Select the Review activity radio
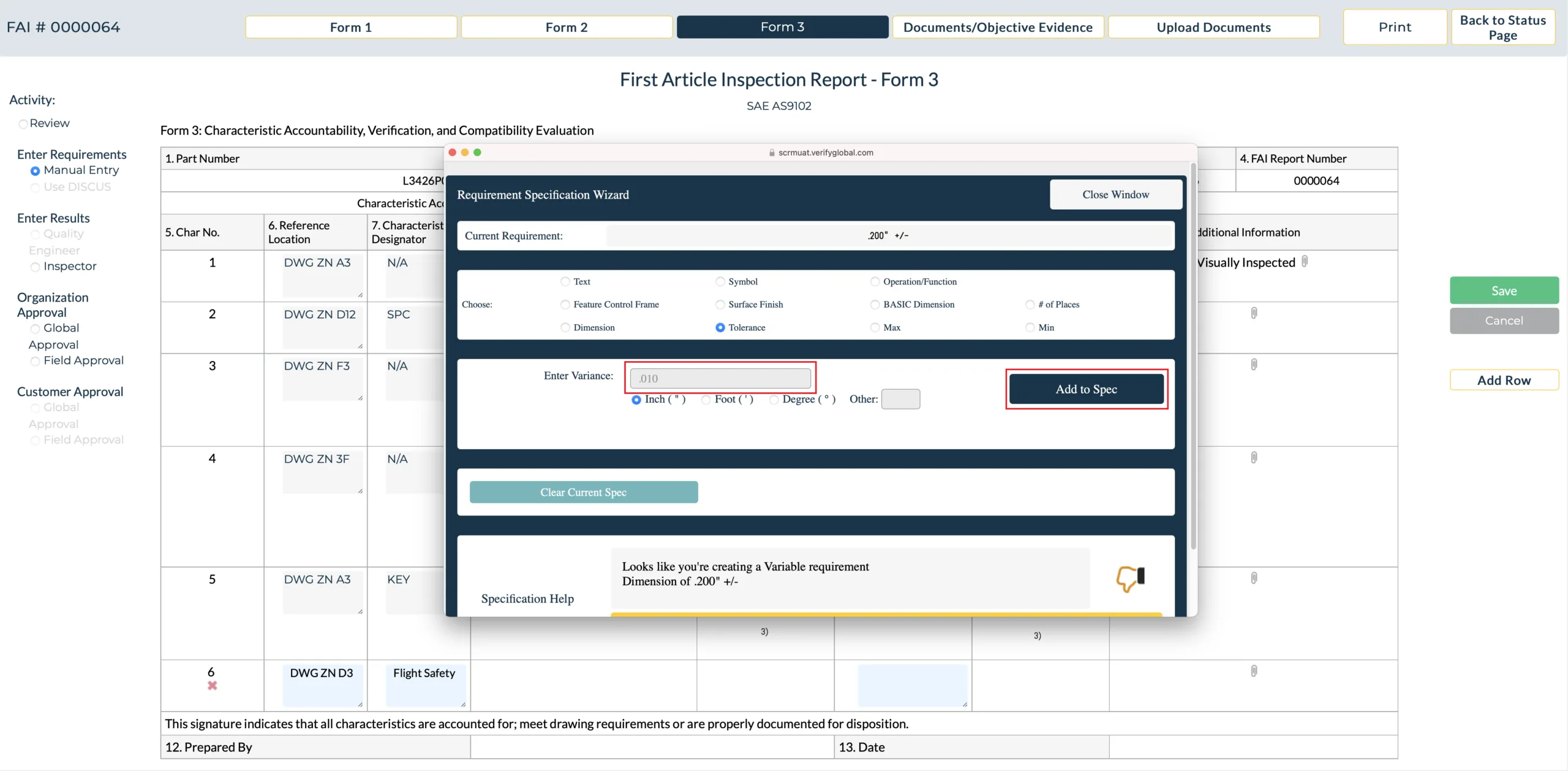The image size is (1568, 771). tap(23, 124)
